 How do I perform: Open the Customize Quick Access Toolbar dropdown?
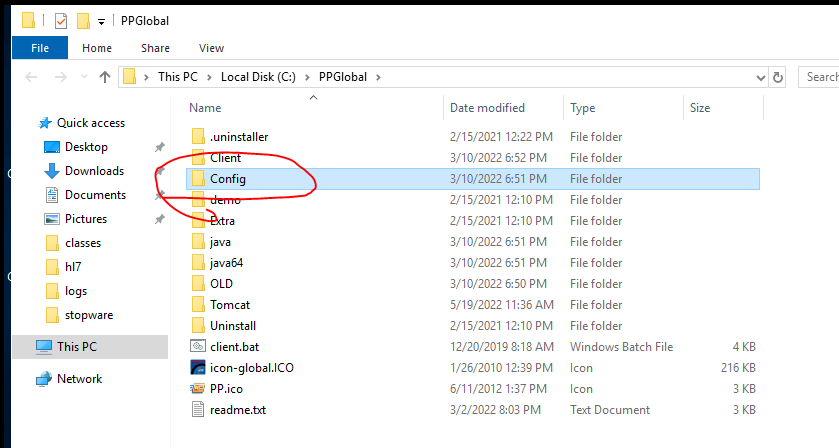coord(101,22)
